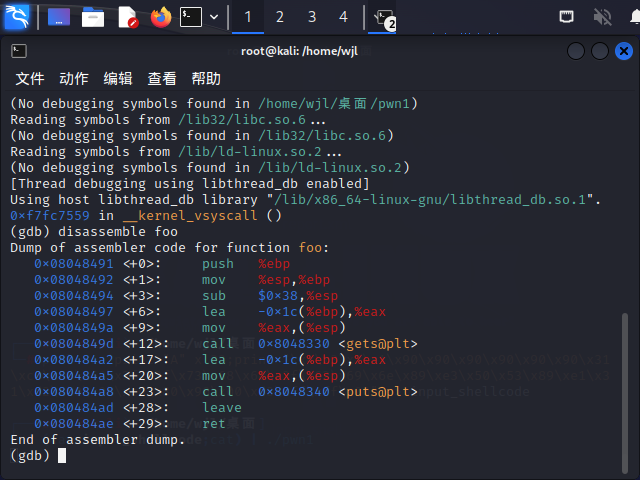The height and width of the screenshot is (480, 640).
Task: Click the gets@plt symbol text
Action: point(378,344)
